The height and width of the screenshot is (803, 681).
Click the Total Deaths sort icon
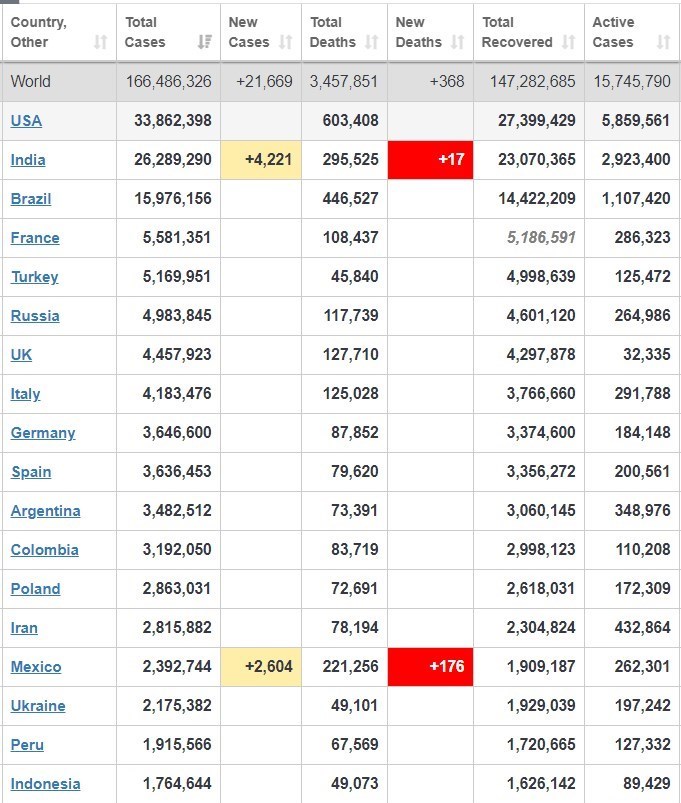[x=372, y=42]
